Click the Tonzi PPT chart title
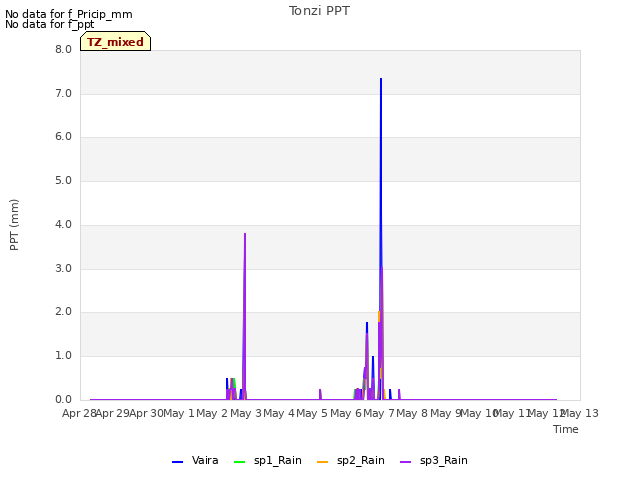 (x=319, y=11)
